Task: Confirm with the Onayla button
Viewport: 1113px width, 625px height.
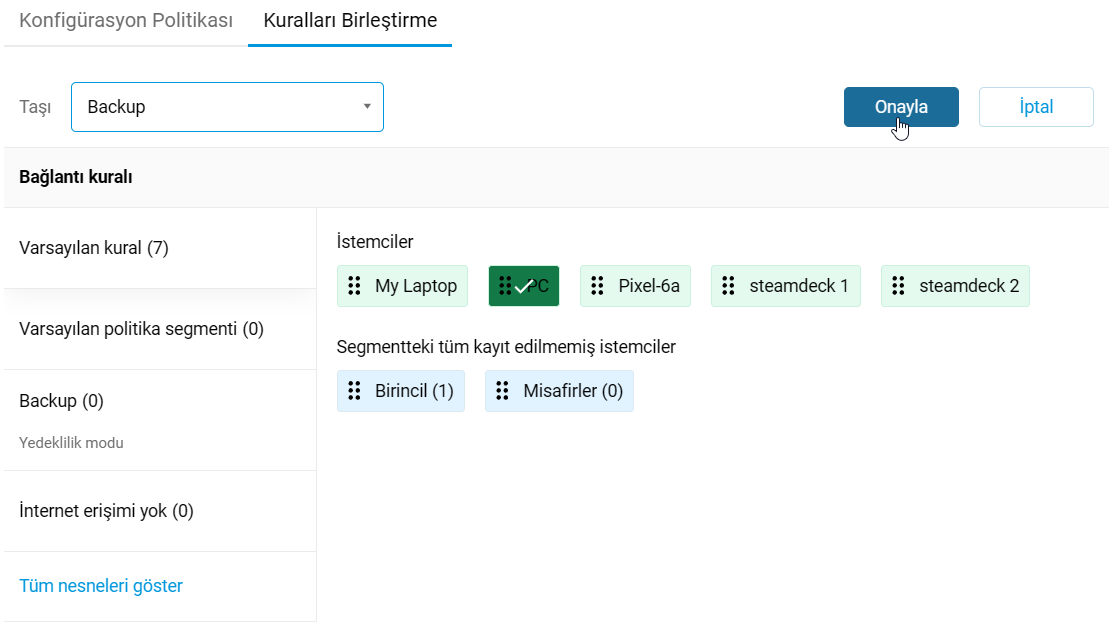Action: pyautogui.click(x=901, y=107)
